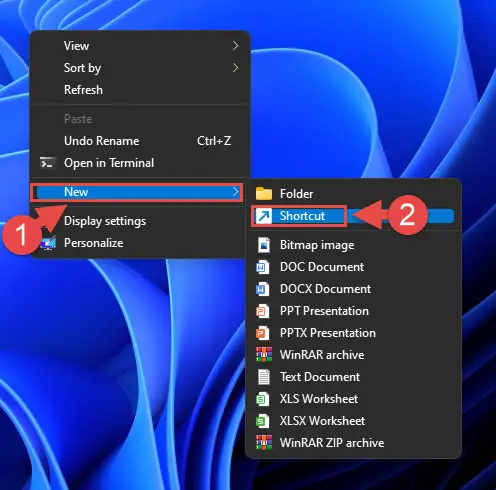
Task: Create a new DOC Document
Action: [353, 267]
